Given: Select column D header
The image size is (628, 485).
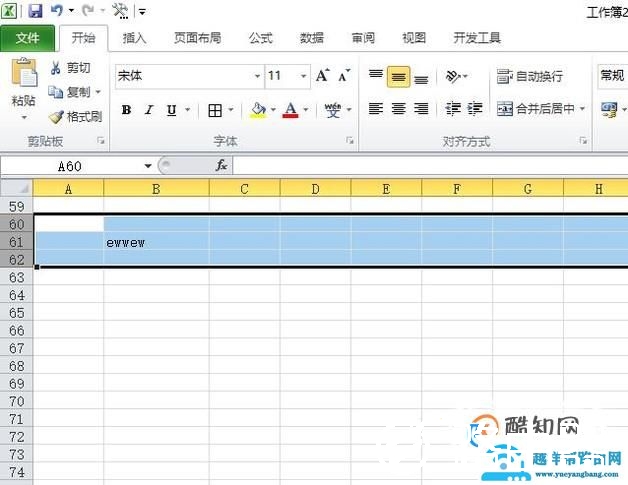Looking at the screenshot, I should 316,189.
